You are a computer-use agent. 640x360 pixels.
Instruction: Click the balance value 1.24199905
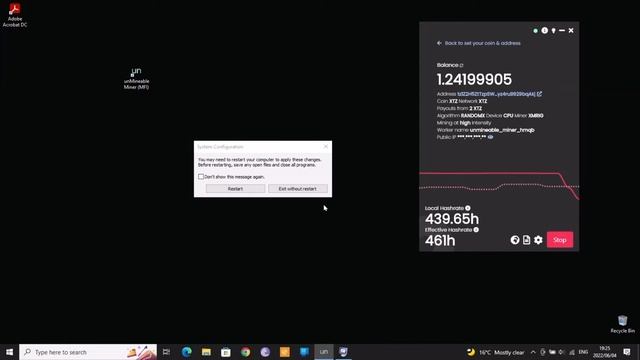pos(474,79)
